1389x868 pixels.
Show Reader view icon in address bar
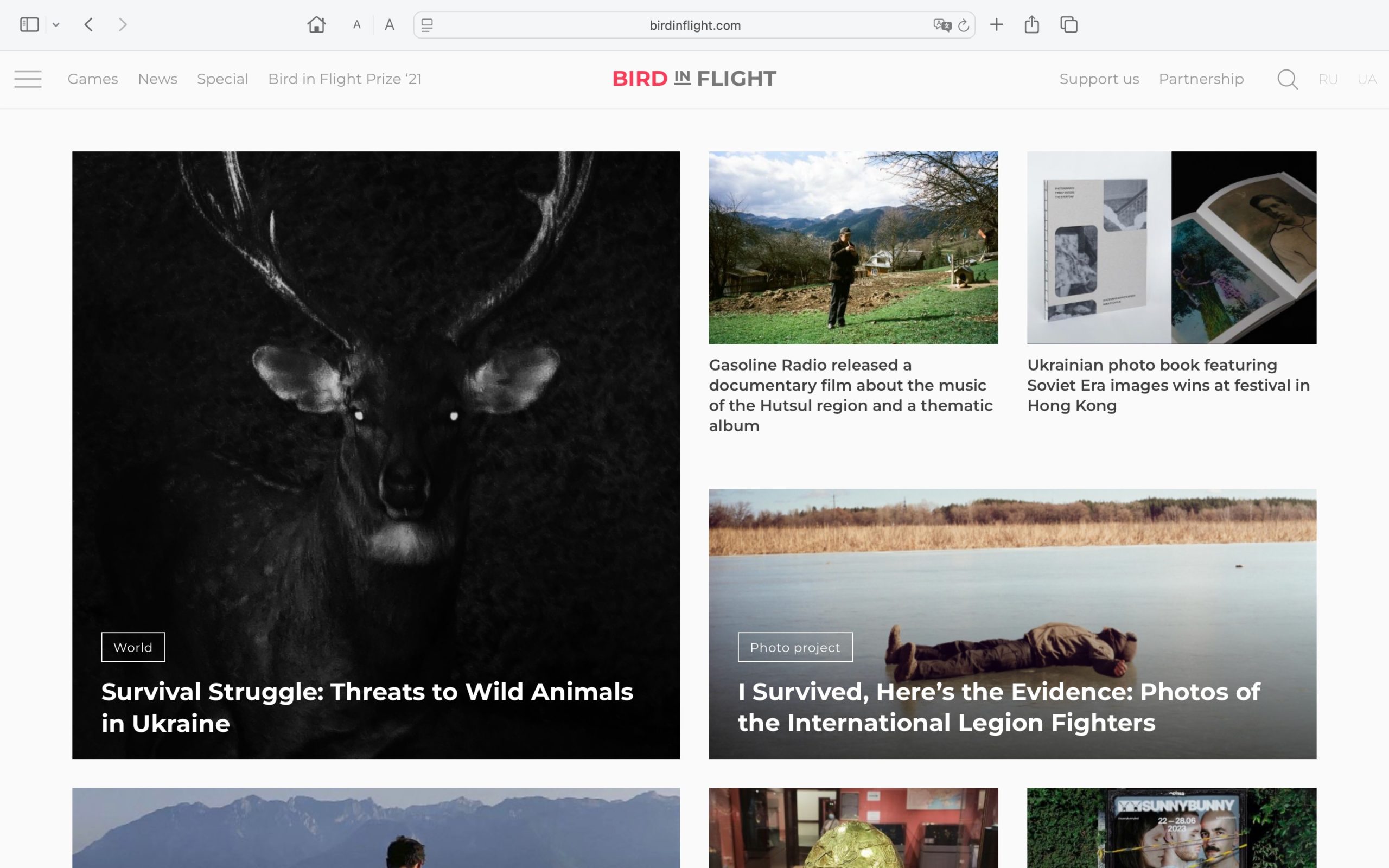pyautogui.click(x=427, y=25)
